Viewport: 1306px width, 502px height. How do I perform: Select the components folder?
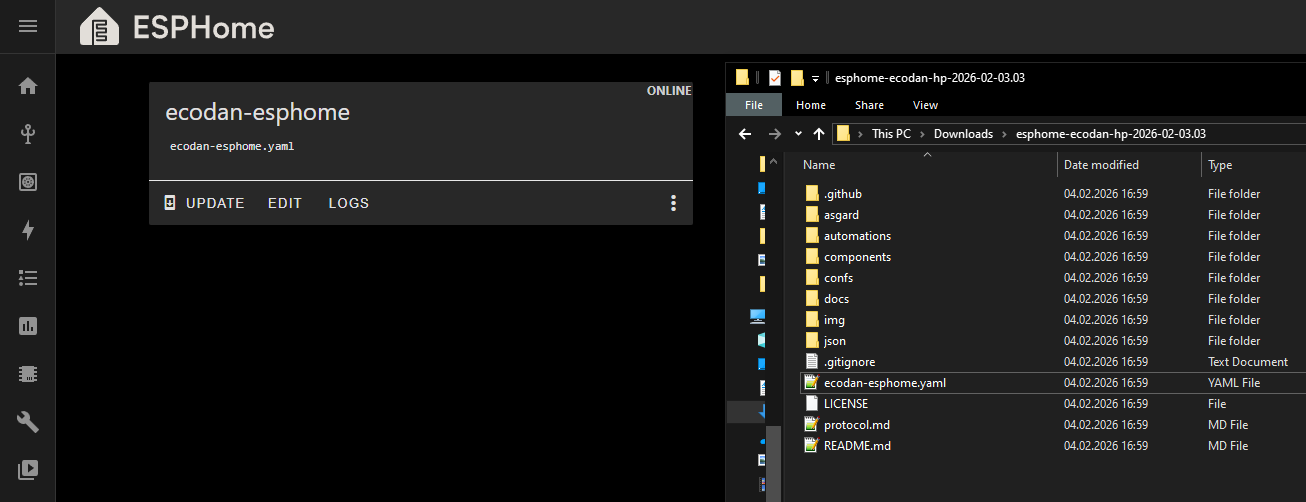(857, 257)
